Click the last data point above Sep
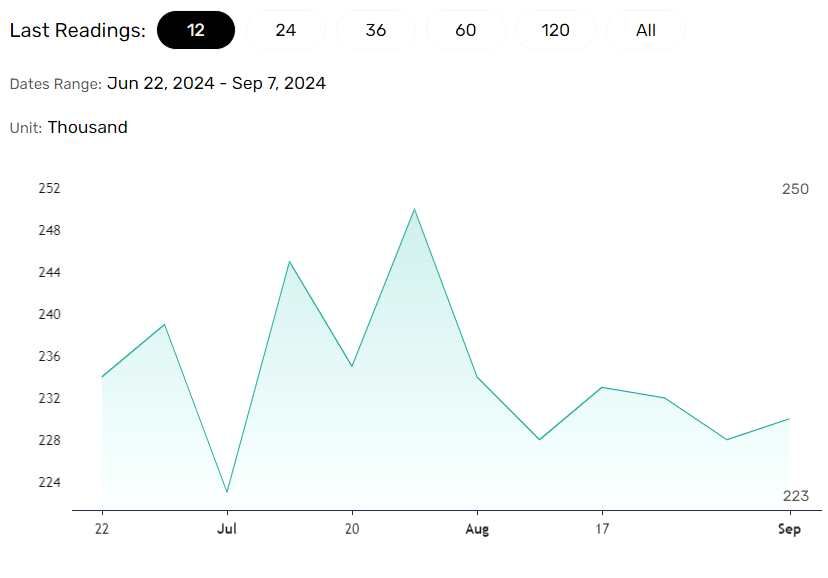The height and width of the screenshot is (578, 828). [789, 419]
